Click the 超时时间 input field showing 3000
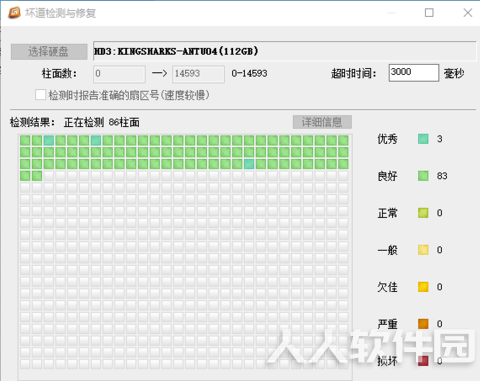This screenshot has width=480, height=381. pos(414,73)
